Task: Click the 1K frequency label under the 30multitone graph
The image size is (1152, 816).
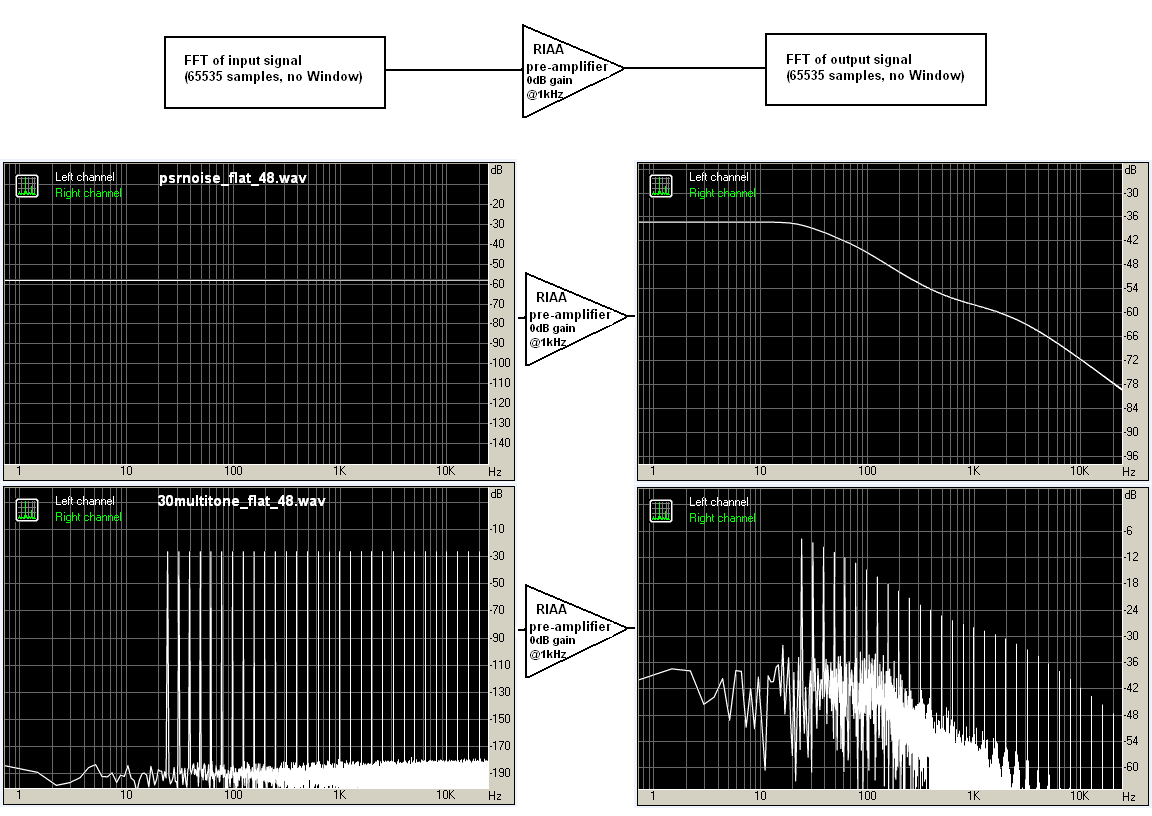Action: [x=339, y=795]
